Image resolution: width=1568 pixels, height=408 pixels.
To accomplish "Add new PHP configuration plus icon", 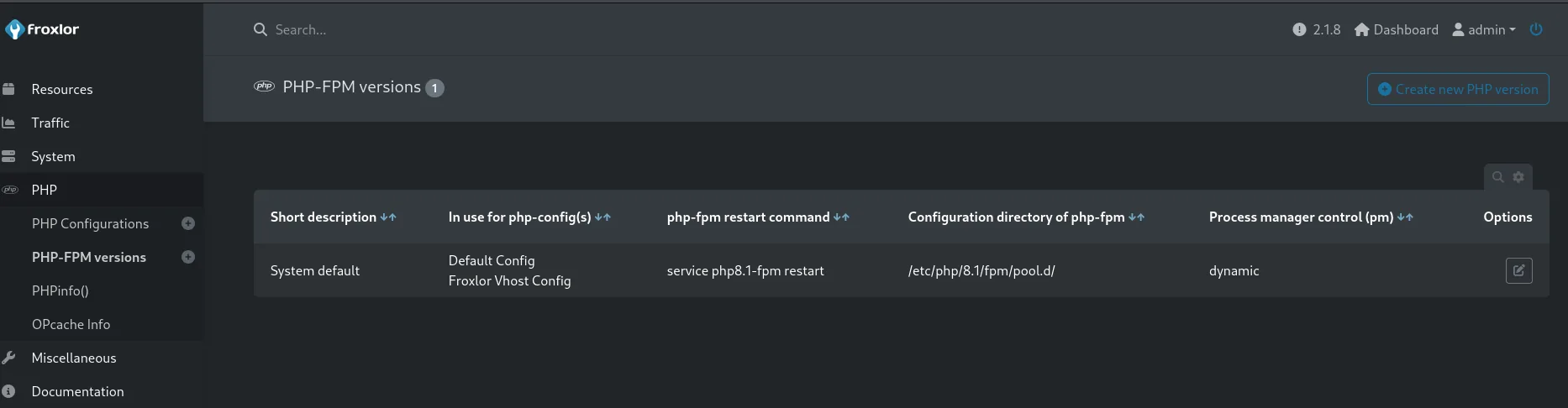I will (x=188, y=223).
